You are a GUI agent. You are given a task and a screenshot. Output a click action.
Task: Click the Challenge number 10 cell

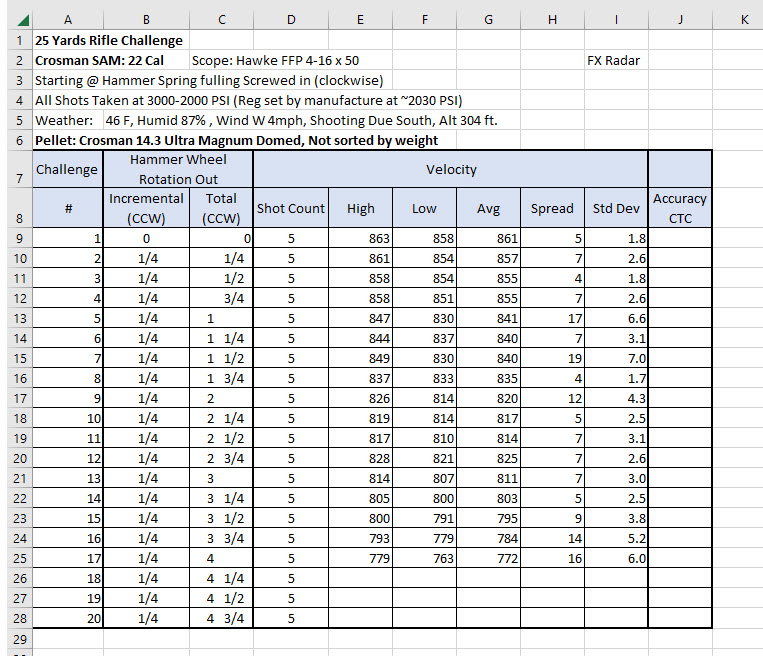pyautogui.click(x=68, y=418)
